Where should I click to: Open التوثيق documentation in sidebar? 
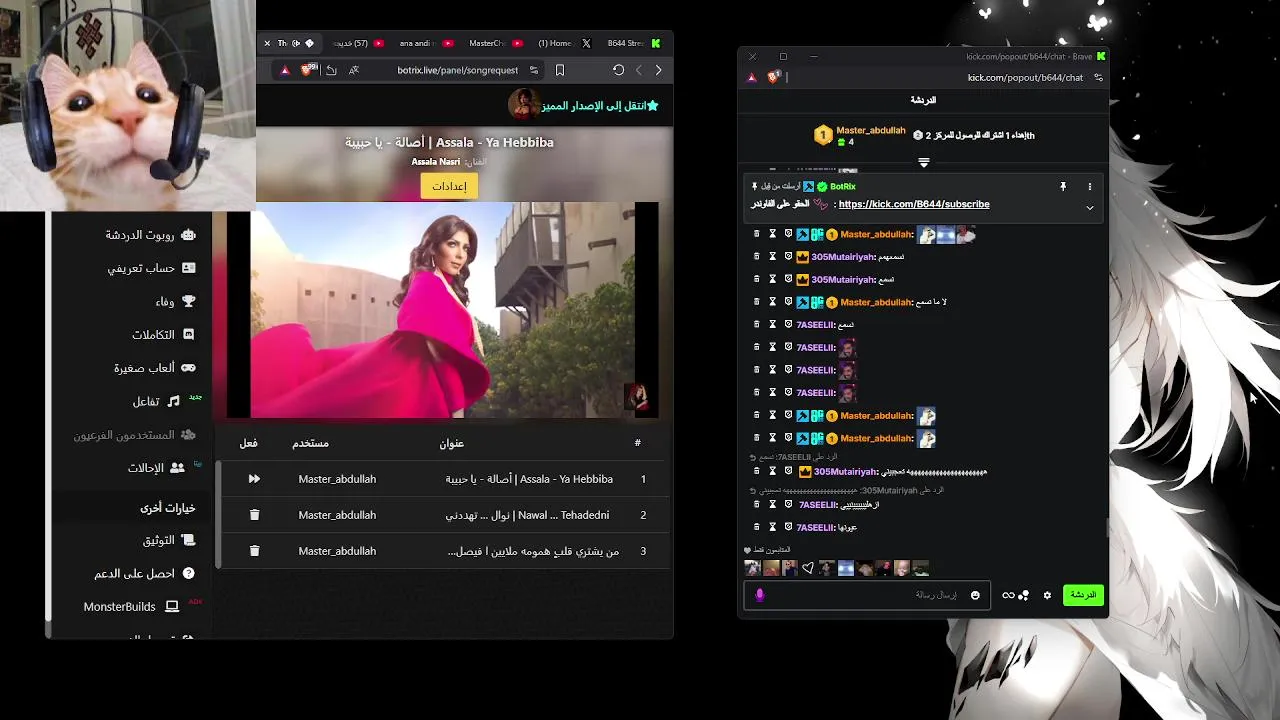(x=168, y=540)
